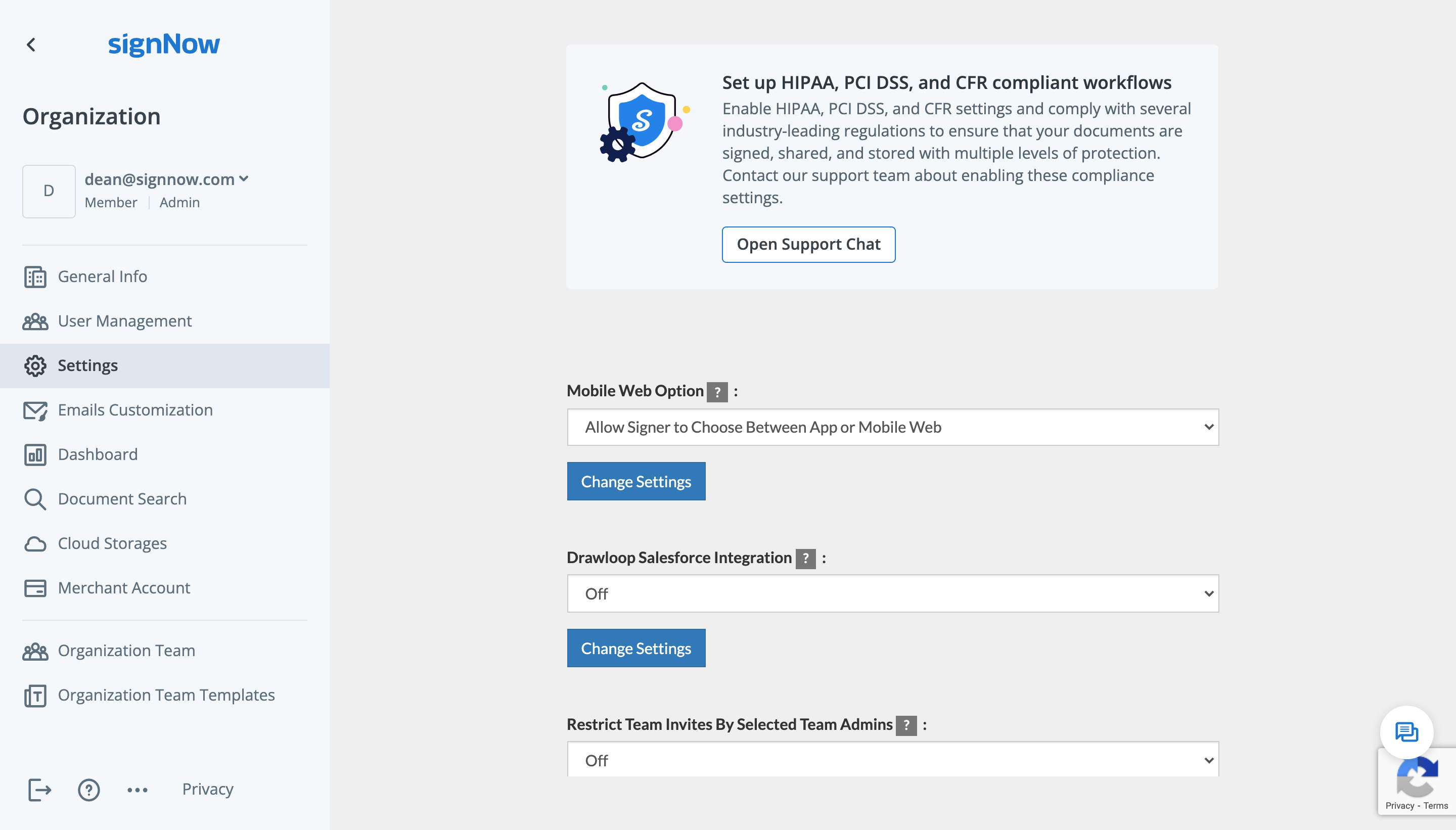1456x830 pixels.
Task: Click the Open Support Chat button
Action: click(x=808, y=245)
